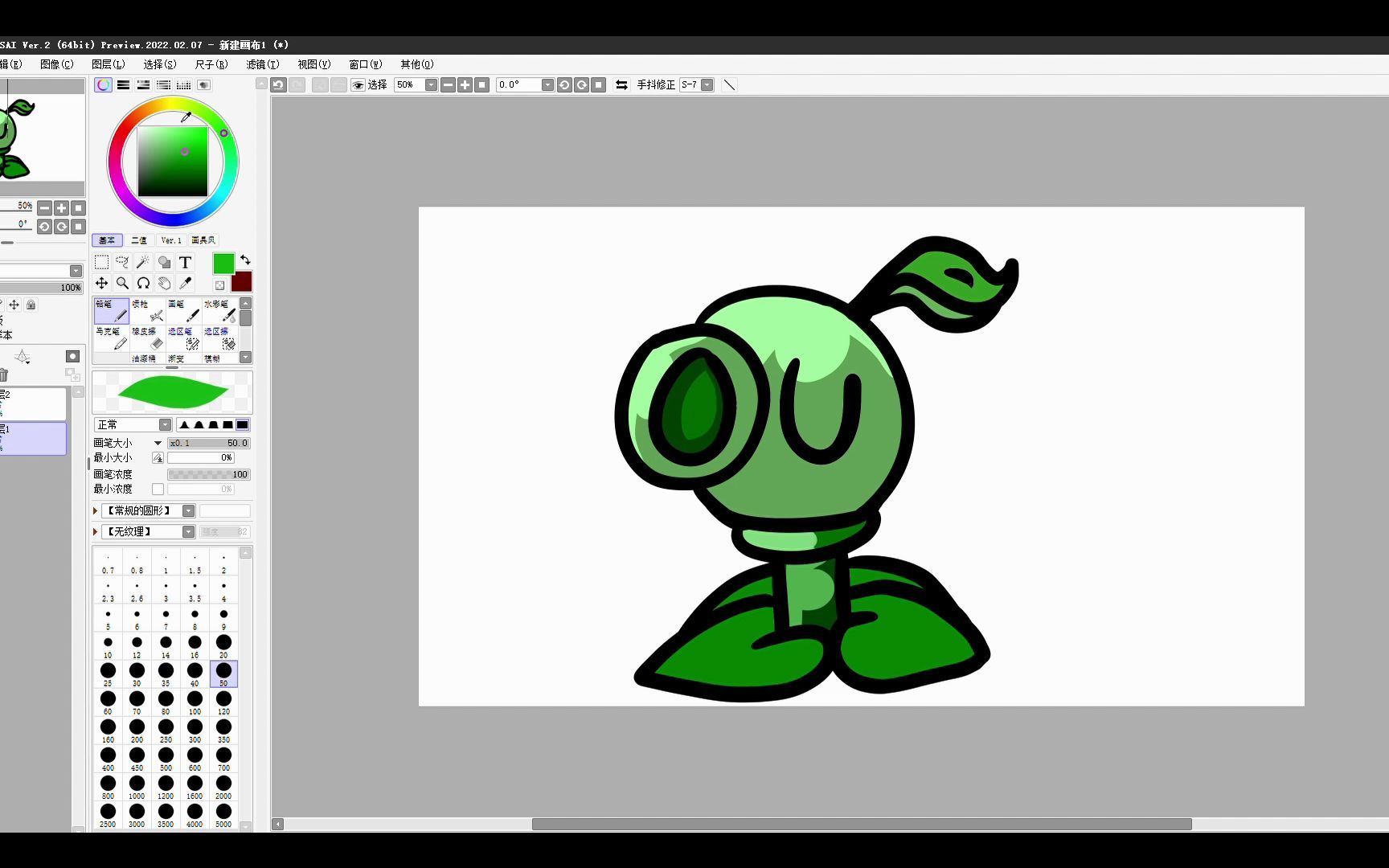Choose the 马克笔 marker tool
This screenshot has width=1389, height=868.
pos(111,338)
